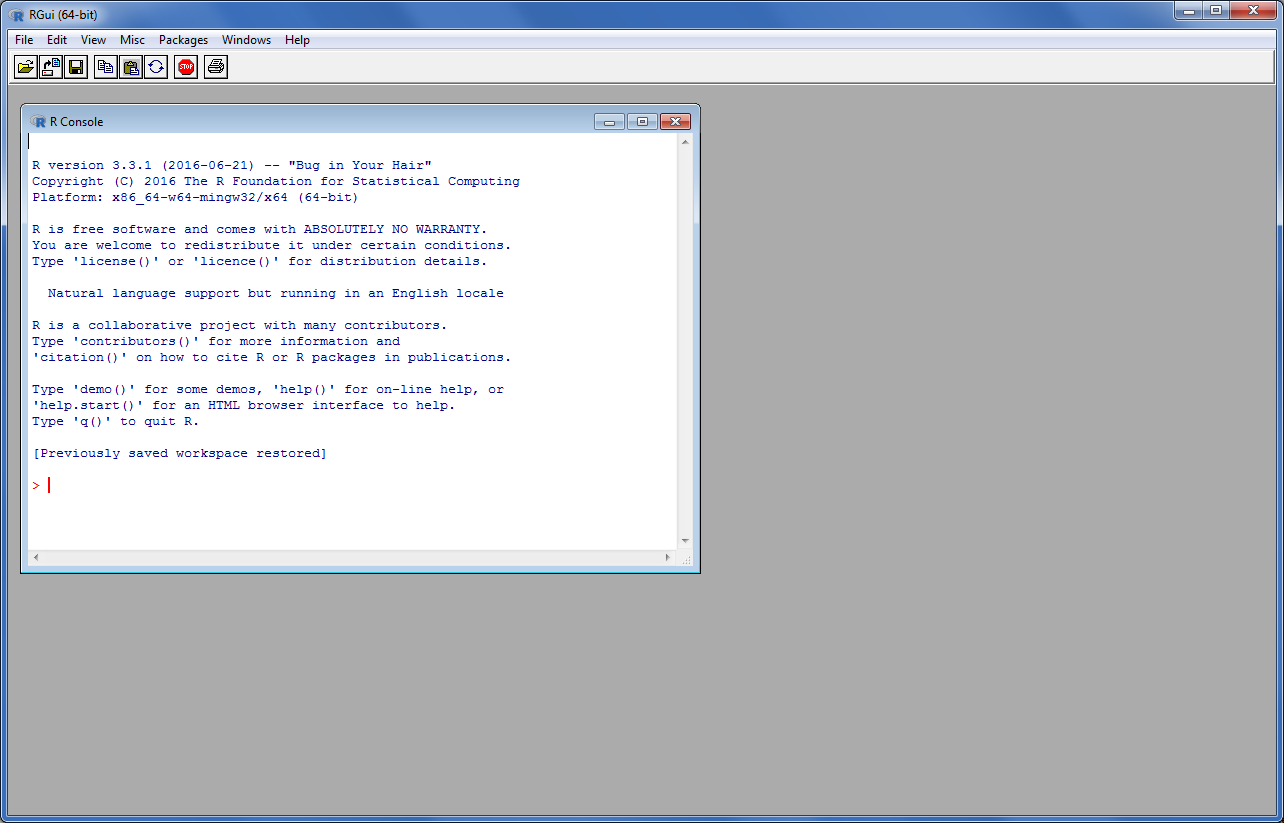Click the 'citation()' text in console
This screenshot has width=1284, height=823.
80,357
